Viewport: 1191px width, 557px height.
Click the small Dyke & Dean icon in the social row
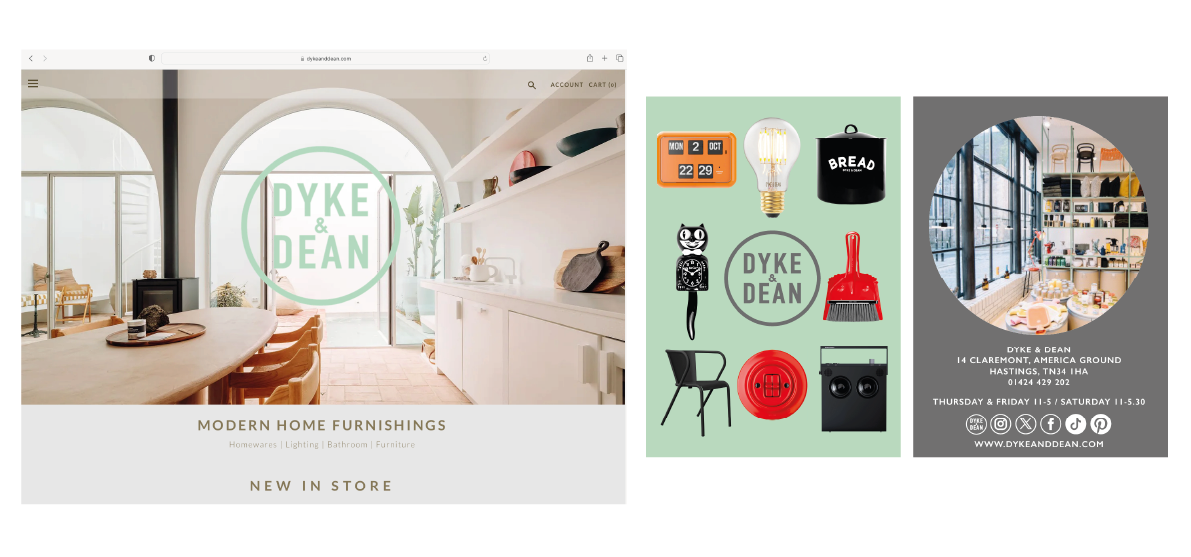(976, 424)
